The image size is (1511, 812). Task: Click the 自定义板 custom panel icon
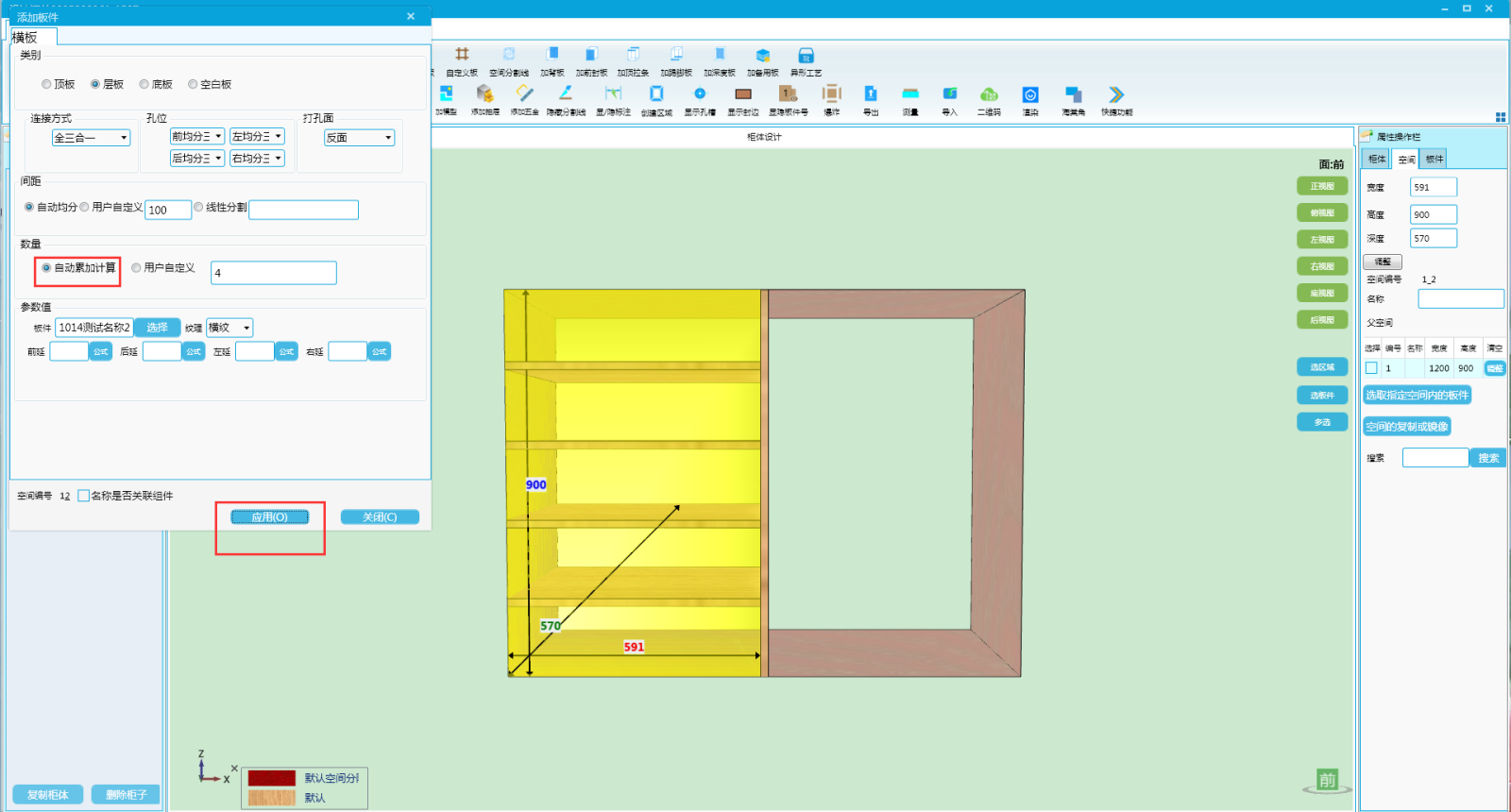(462, 56)
